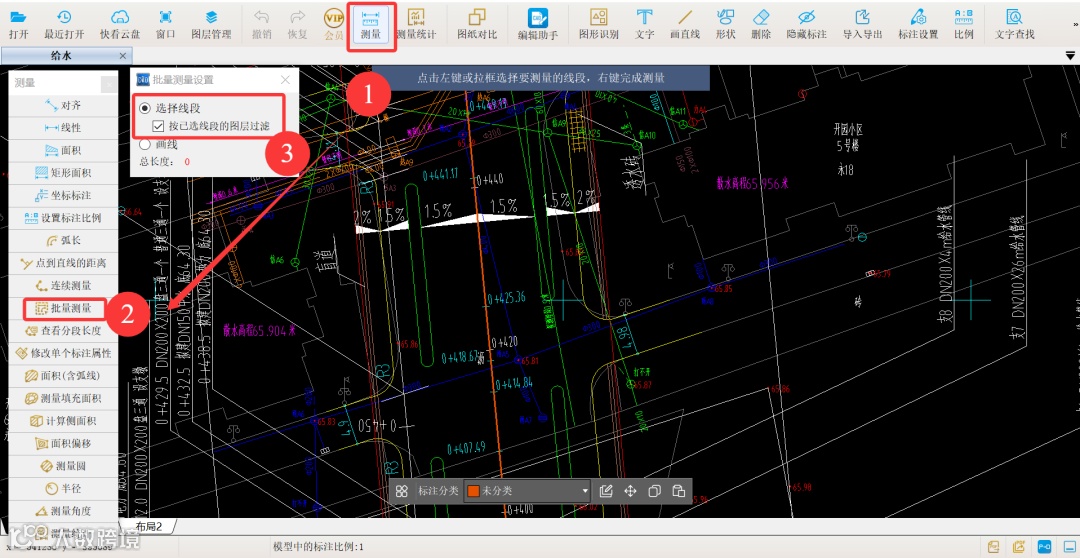Screen dimensions: 1080x558
Task: Select the 文字 text tool
Action: click(645, 24)
